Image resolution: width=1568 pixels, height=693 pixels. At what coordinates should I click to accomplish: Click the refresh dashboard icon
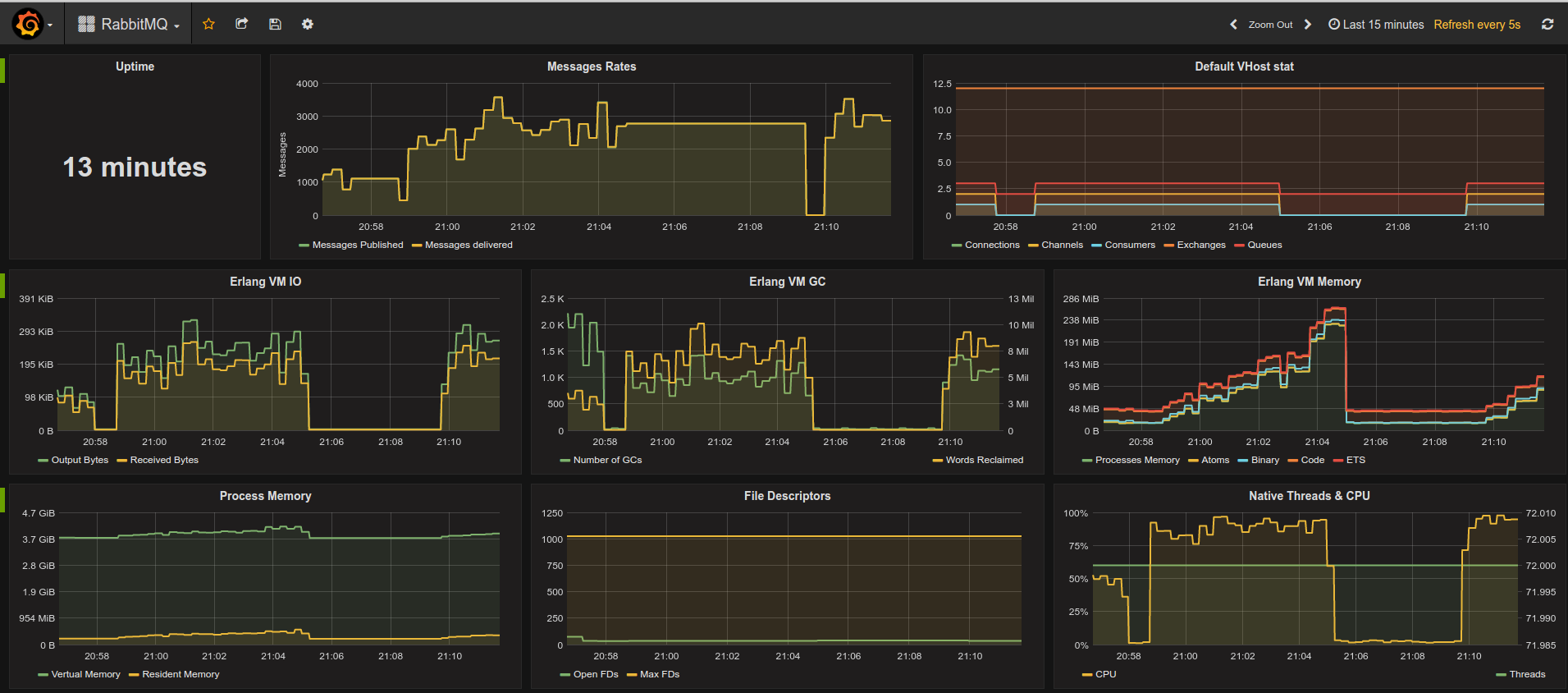[x=1547, y=25]
